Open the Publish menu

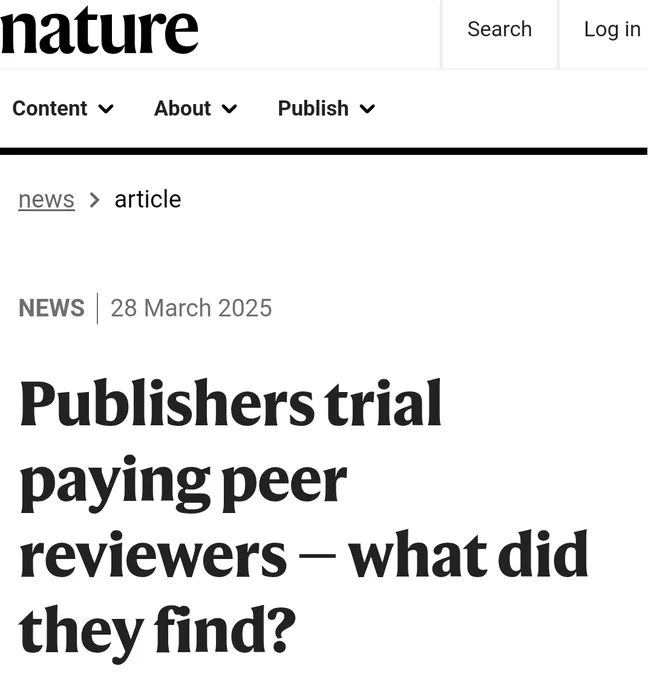[x=328, y=109]
